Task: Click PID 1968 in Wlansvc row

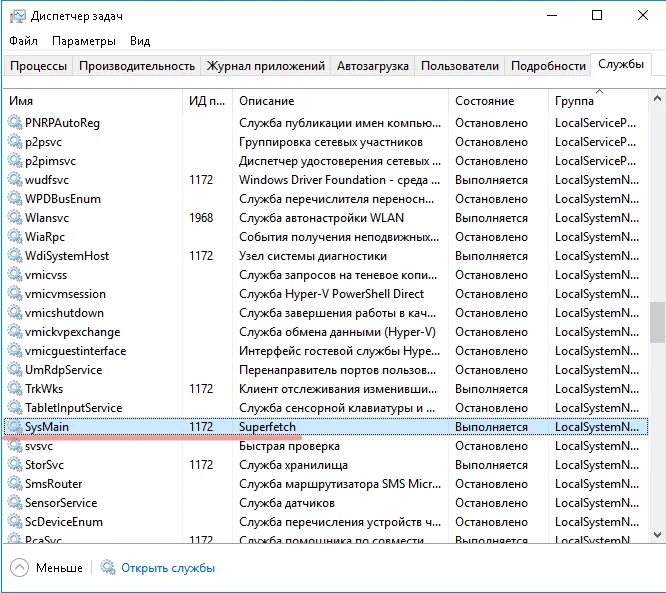Action: pos(201,218)
